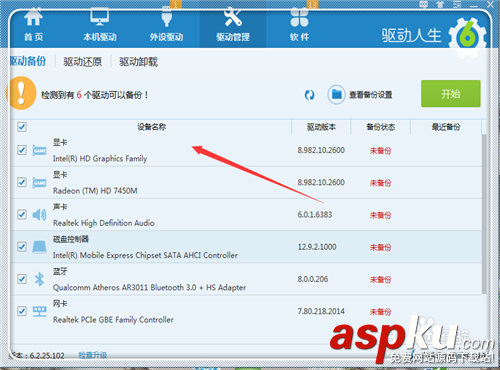Screen dimensions: 500x370
Task: Click the disk controller icon
Action: (39, 247)
